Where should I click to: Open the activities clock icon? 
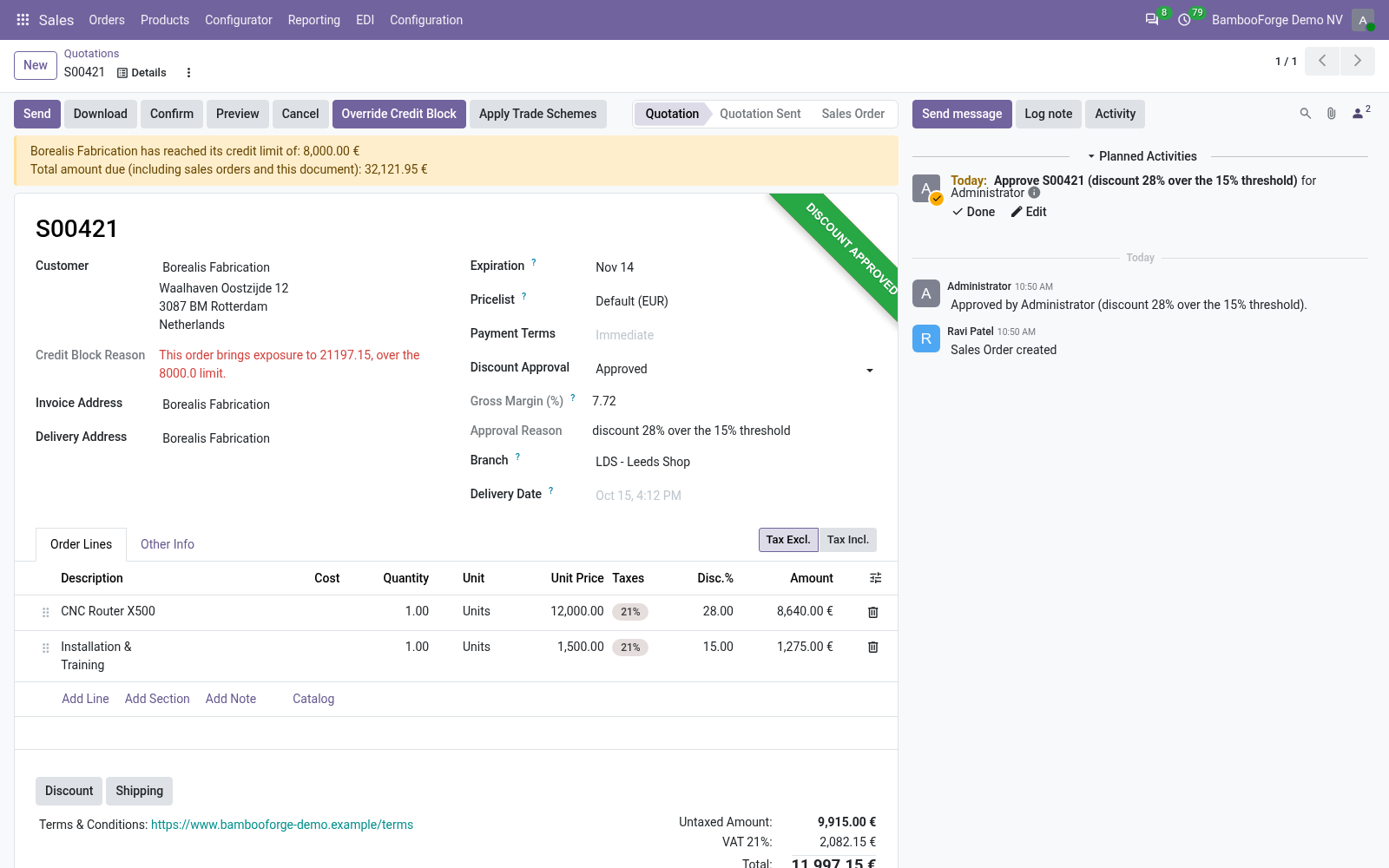1184,20
